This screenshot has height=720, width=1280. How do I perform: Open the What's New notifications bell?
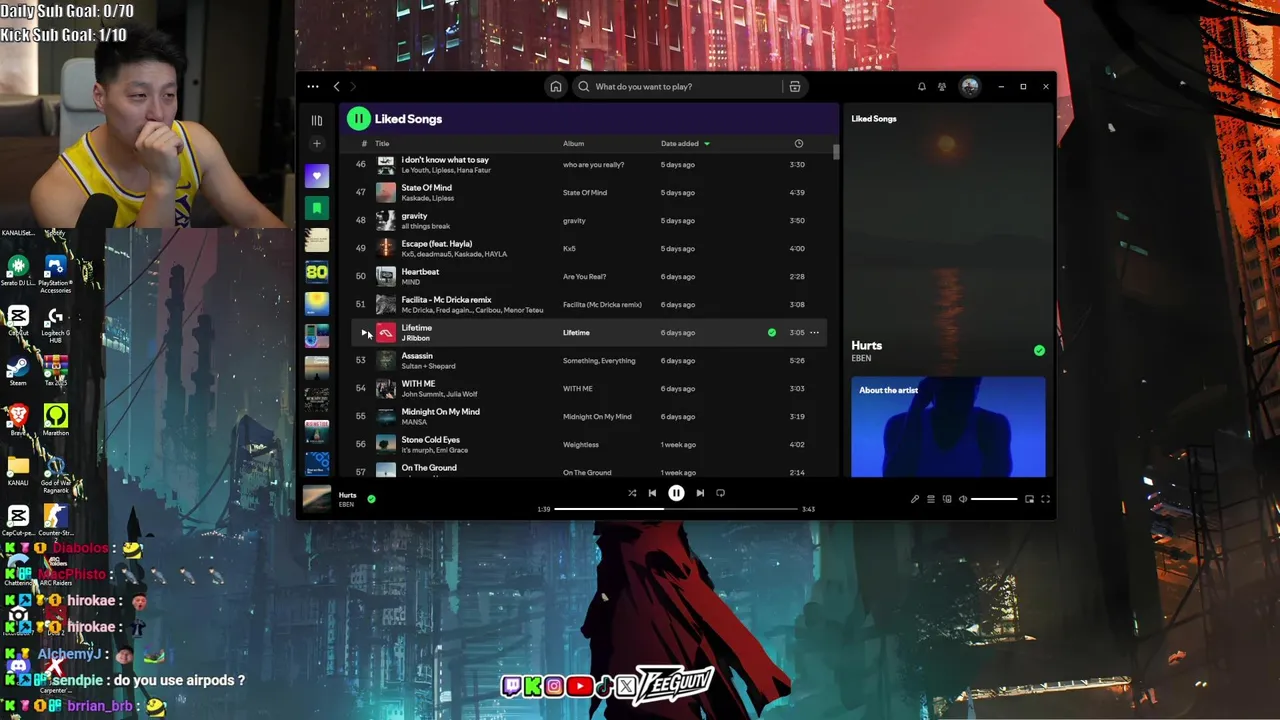(922, 87)
